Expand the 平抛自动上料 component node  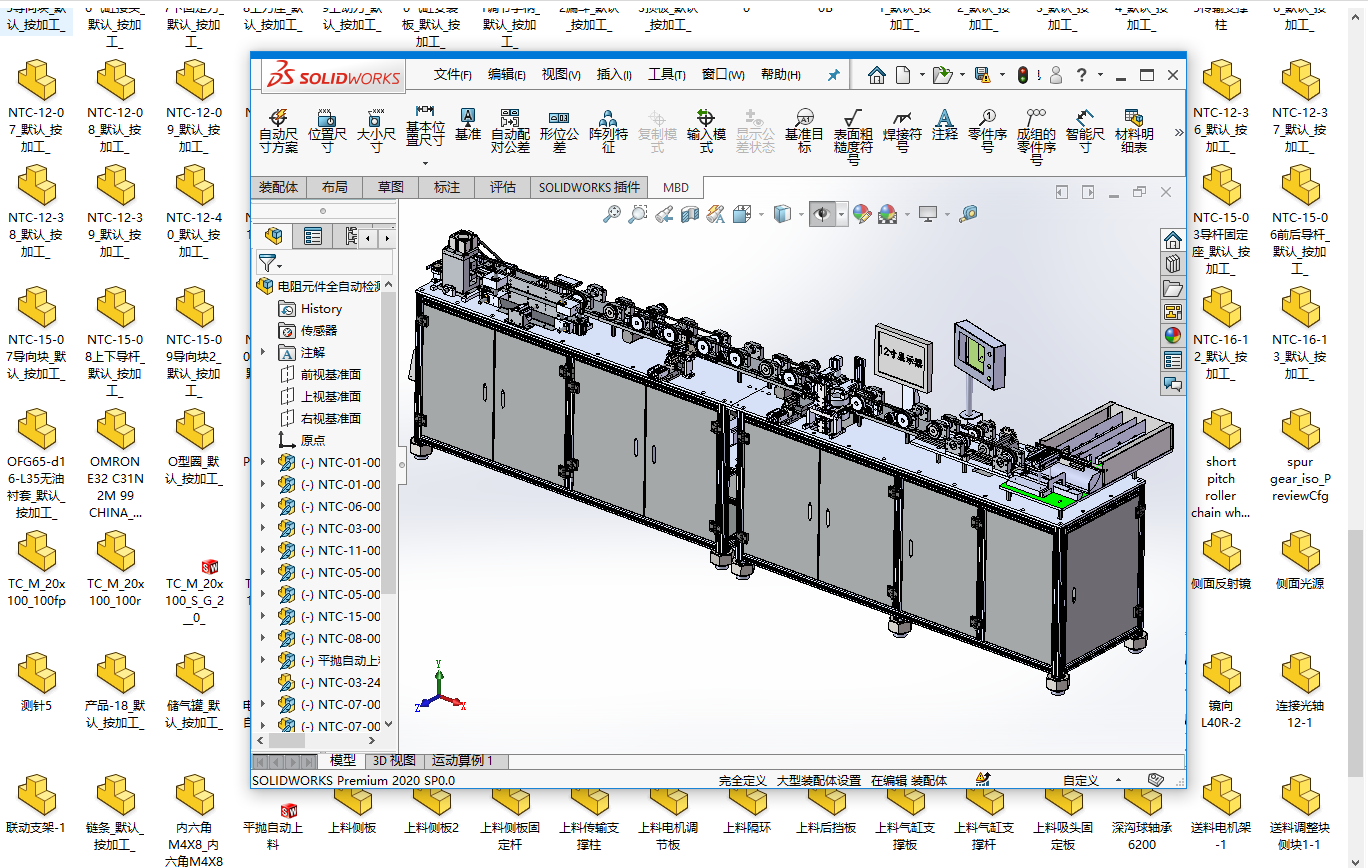[264, 660]
